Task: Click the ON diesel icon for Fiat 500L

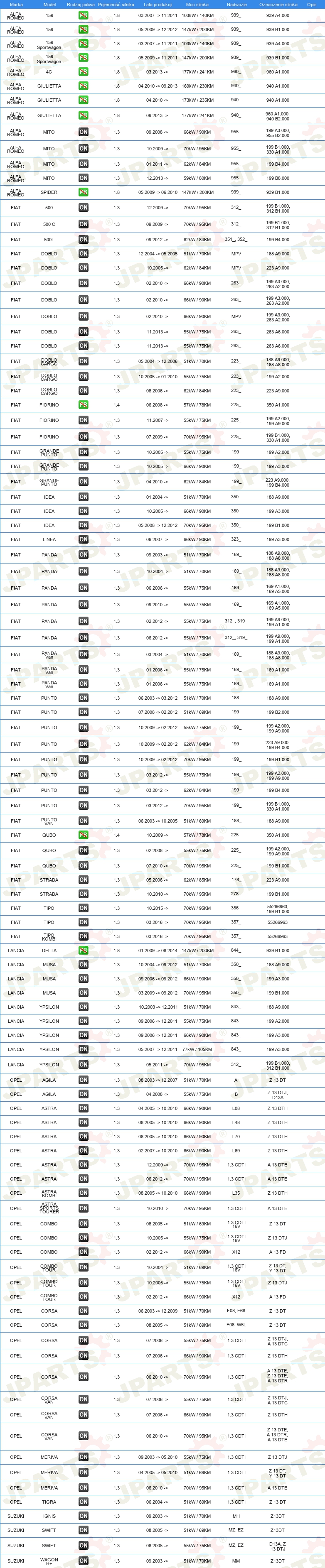Action: point(84,240)
